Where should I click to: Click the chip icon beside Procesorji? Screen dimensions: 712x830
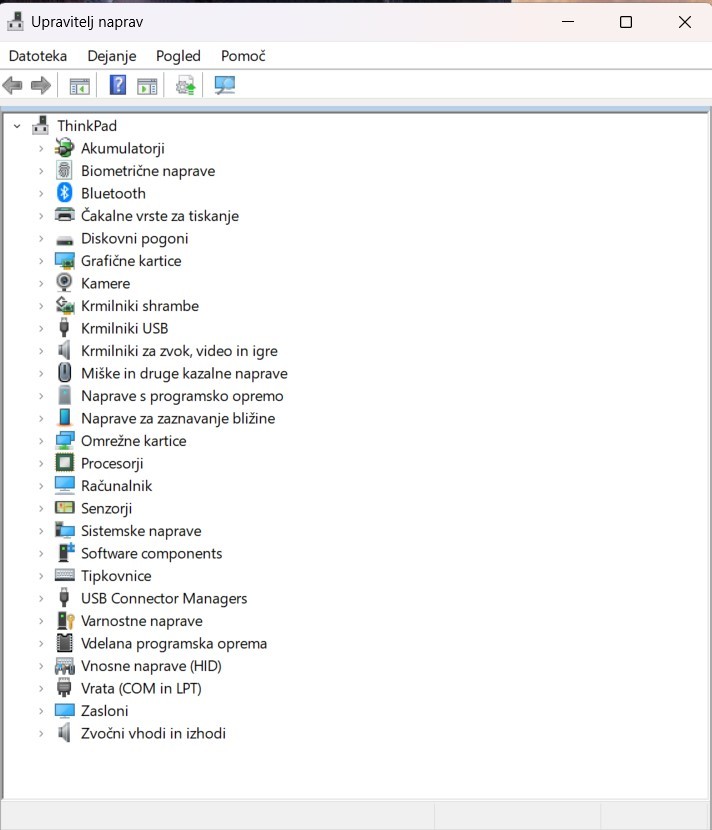pos(65,463)
